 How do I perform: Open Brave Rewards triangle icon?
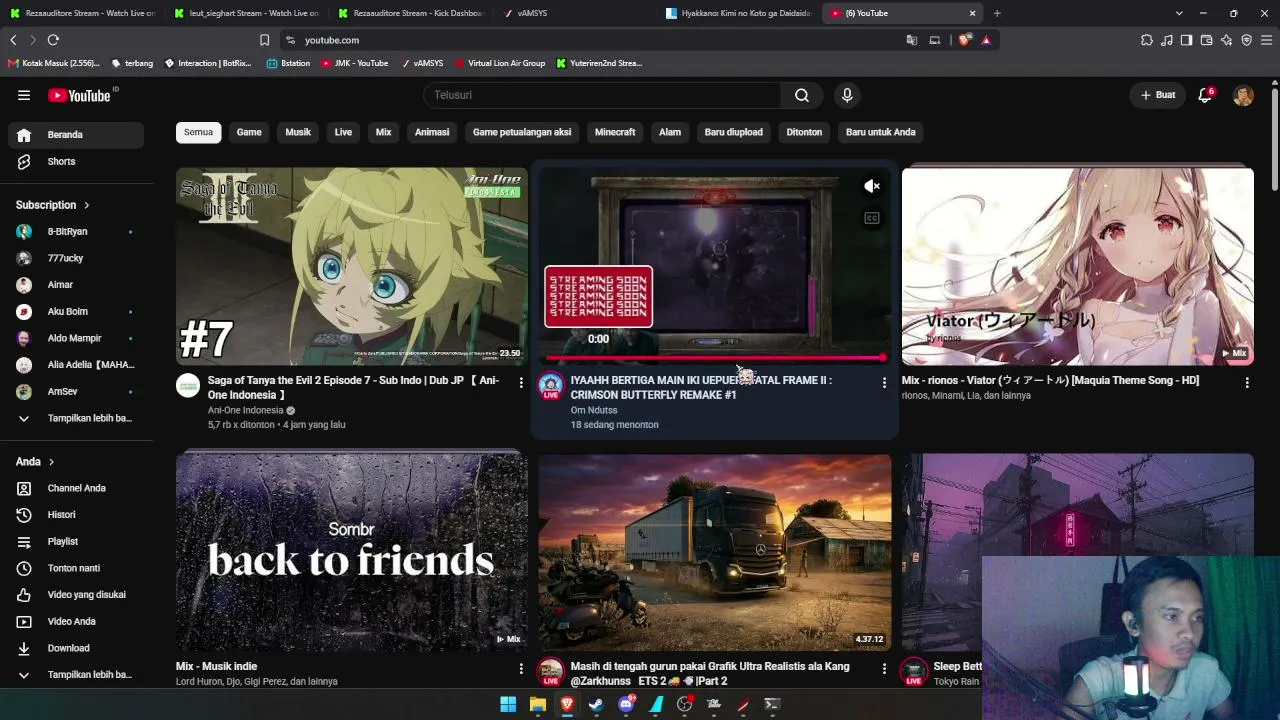pyautogui.click(x=986, y=40)
